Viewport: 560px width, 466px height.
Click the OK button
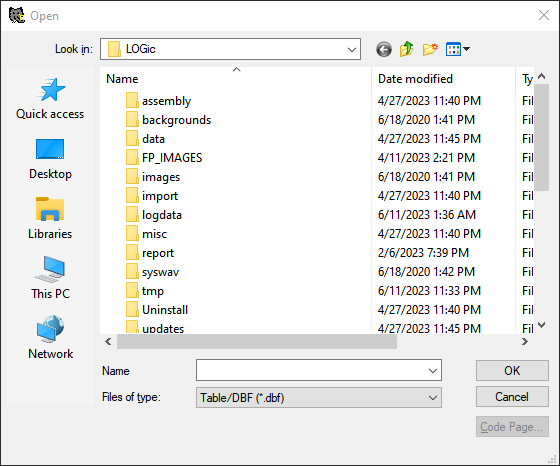click(512, 371)
